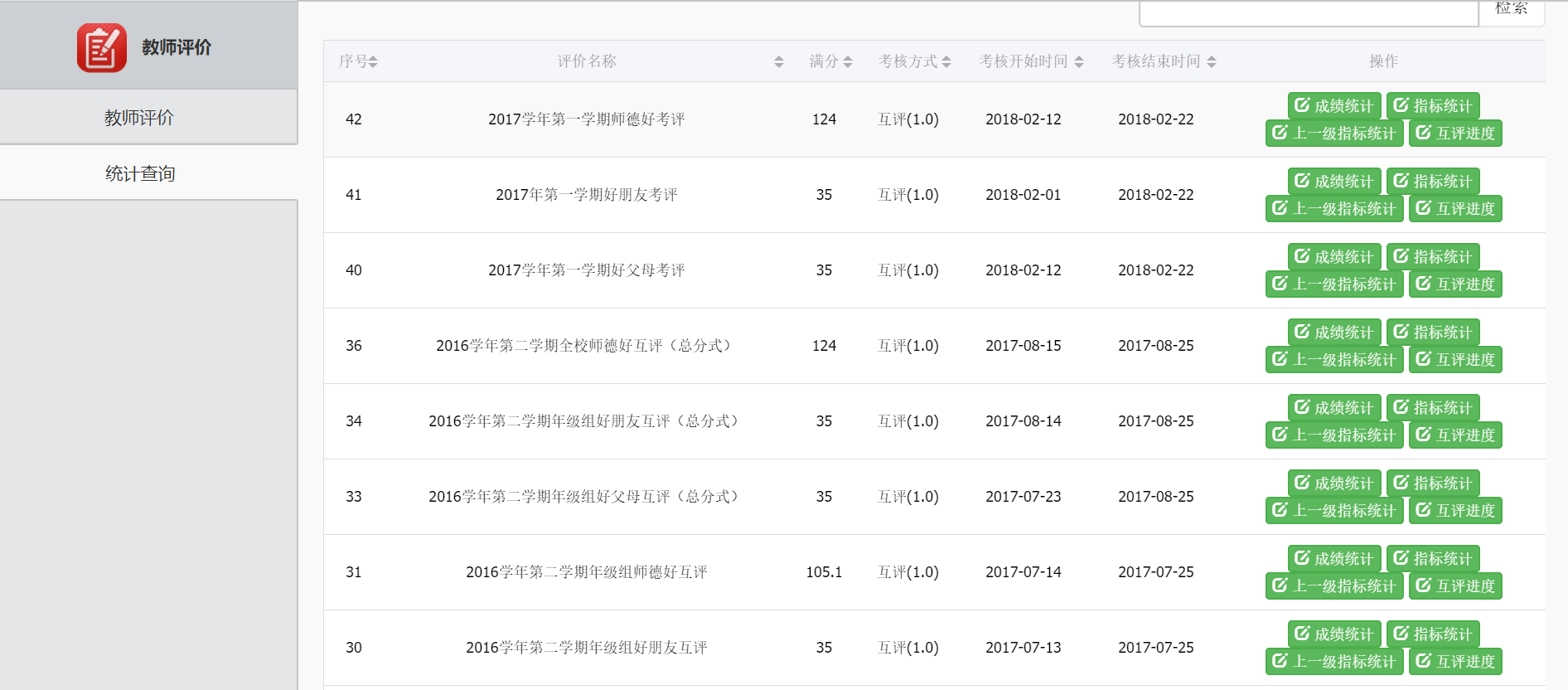The image size is (1568, 690).
Task: Click the red 教师评价 app logo icon
Action: coord(101,48)
